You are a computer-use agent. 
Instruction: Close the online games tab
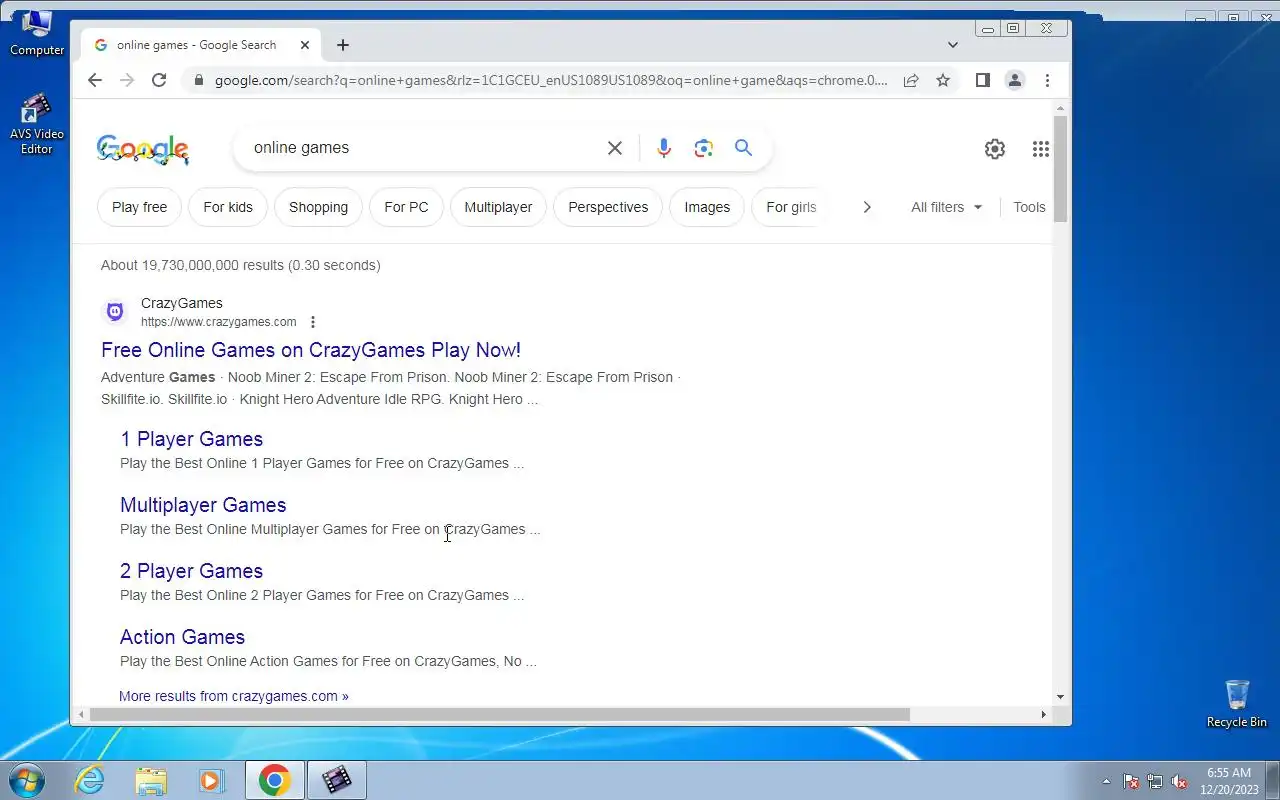coord(305,45)
